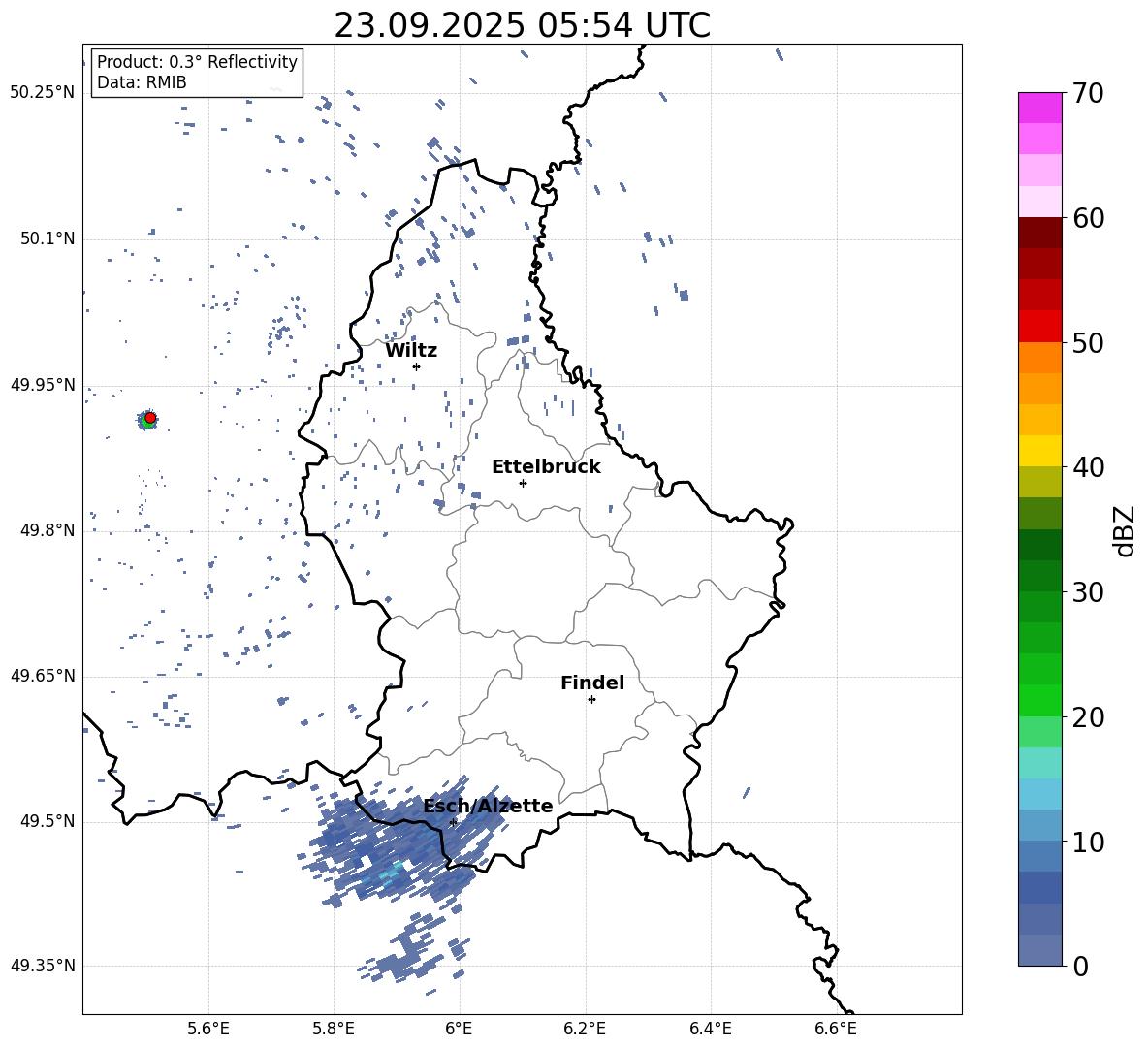Click the 6.6°E longitude tick label

click(836, 1029)
